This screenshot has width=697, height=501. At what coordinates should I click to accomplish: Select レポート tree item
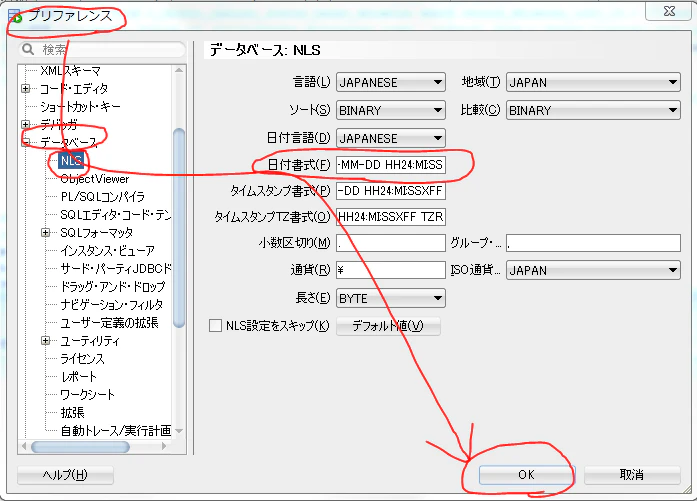(x=78, y=377)
